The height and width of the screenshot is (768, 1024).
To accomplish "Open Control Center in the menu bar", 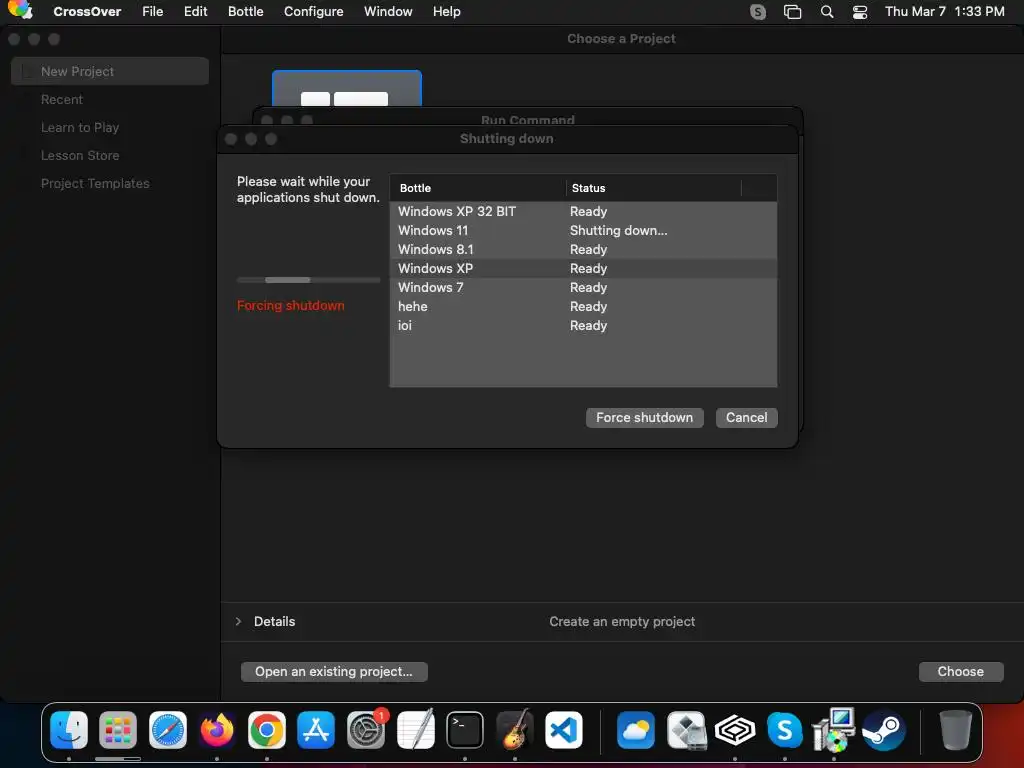I will click(x=860, y=12).
